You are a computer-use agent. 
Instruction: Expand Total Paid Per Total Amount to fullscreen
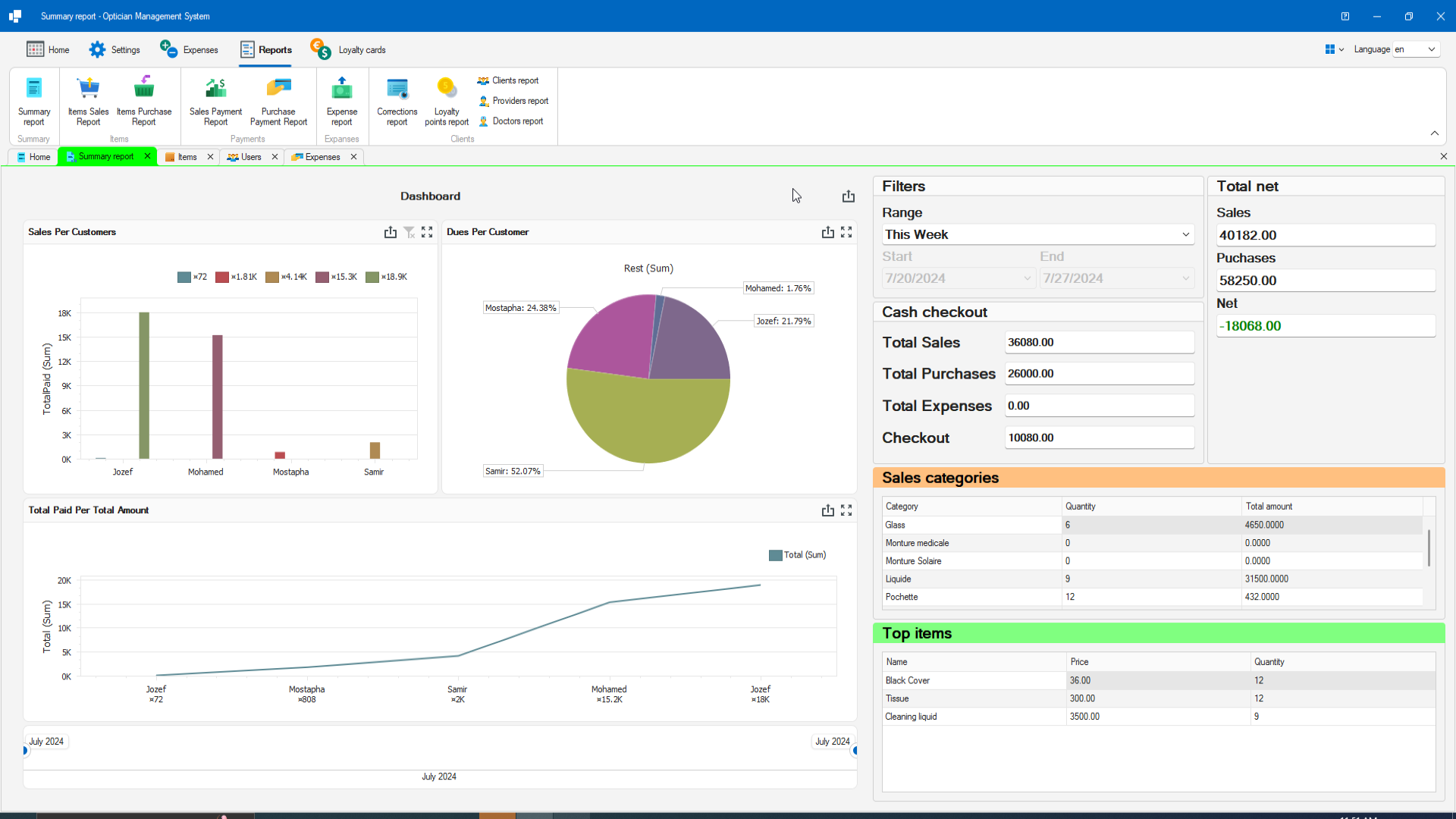[847, 510]
